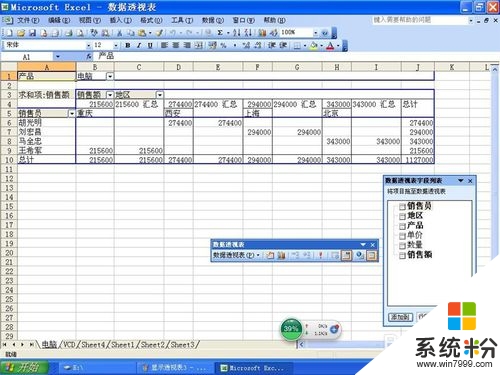
Task: Switch to the Sheet4 tab
Action: point(93,344)
